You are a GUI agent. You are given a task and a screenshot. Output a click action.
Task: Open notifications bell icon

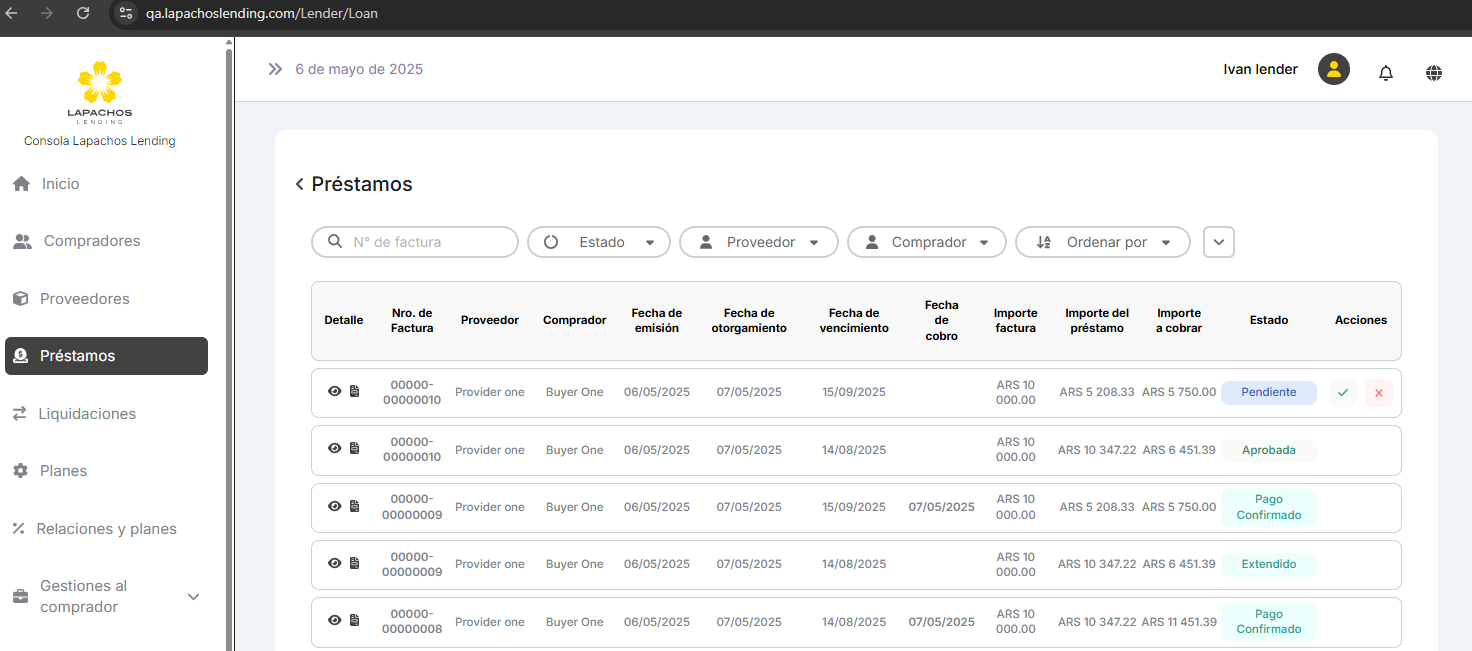click(x=1385, y=72)
